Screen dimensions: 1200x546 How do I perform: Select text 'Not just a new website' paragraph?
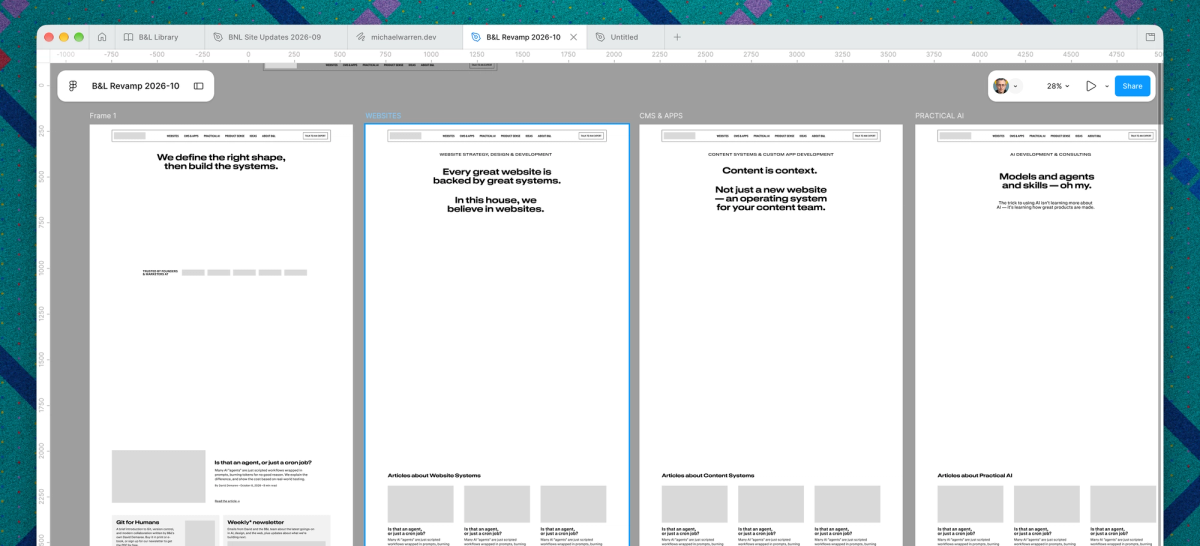pyautogui.click(x=770, y=198)
